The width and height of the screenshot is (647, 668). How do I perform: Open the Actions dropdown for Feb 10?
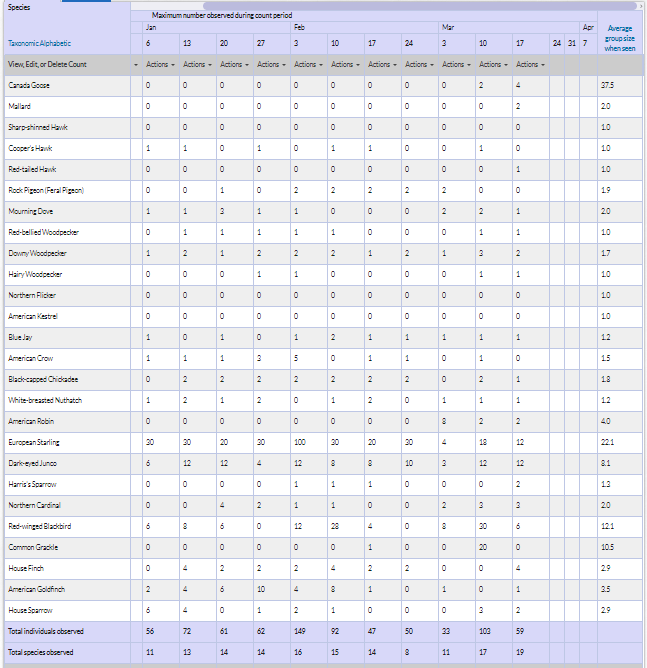point(345,64)
